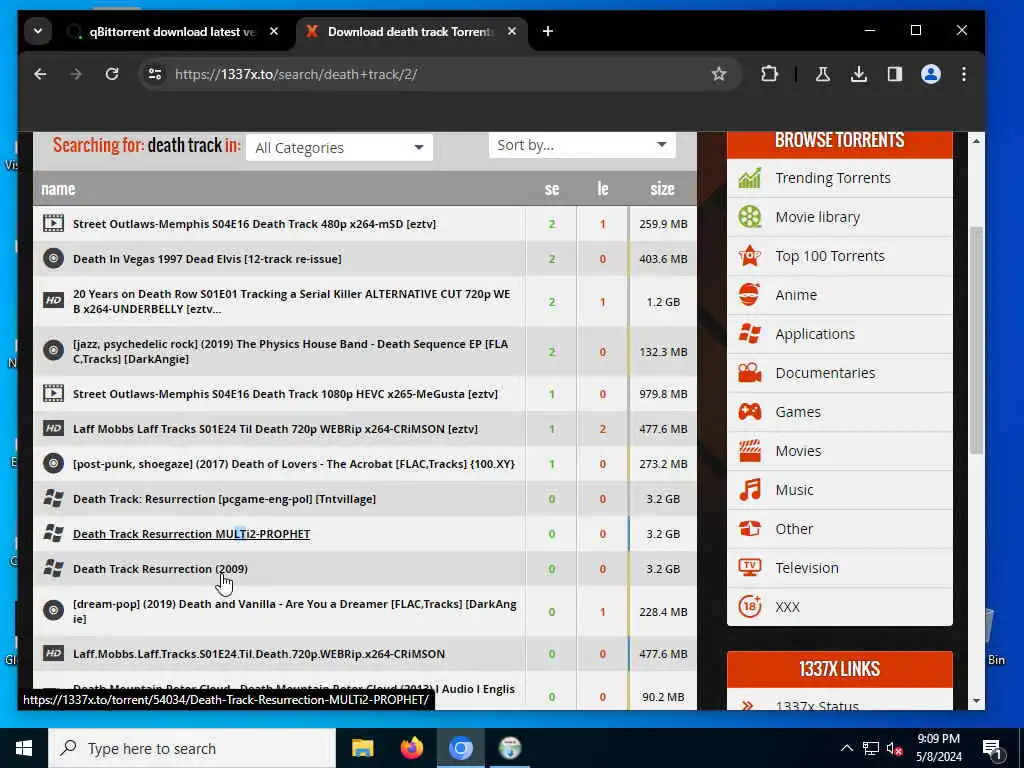Open The Physics House Band Death Sequence torrent

pos(291,351)
